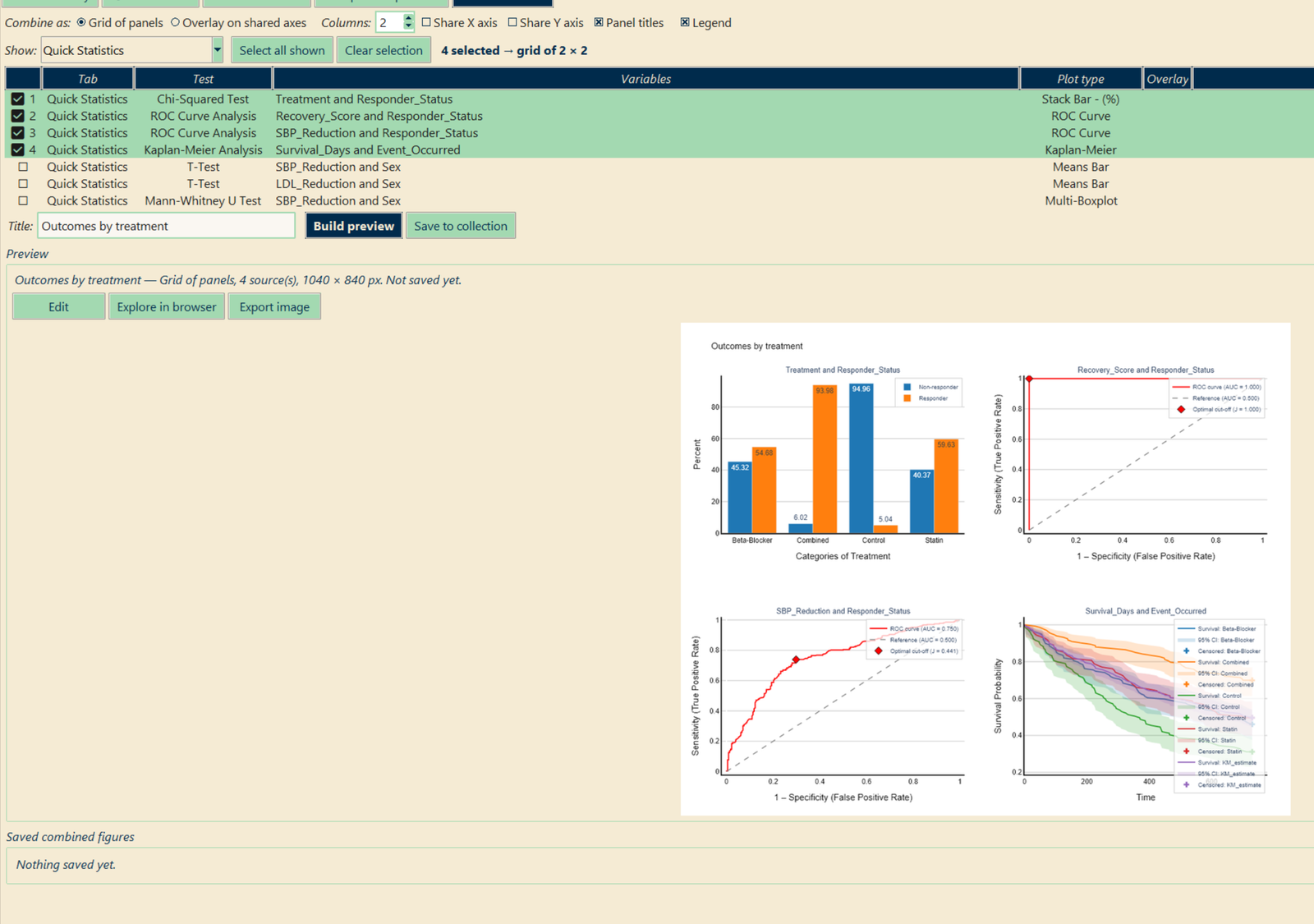
Task: Check the T-Test SBP_Reduction and Sex row
Action: [x=23, y=167]
